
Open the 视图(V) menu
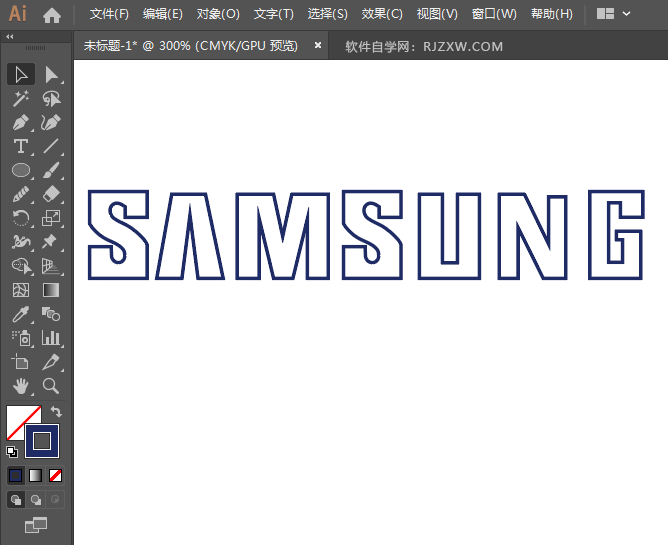click(x=437, y=14)
